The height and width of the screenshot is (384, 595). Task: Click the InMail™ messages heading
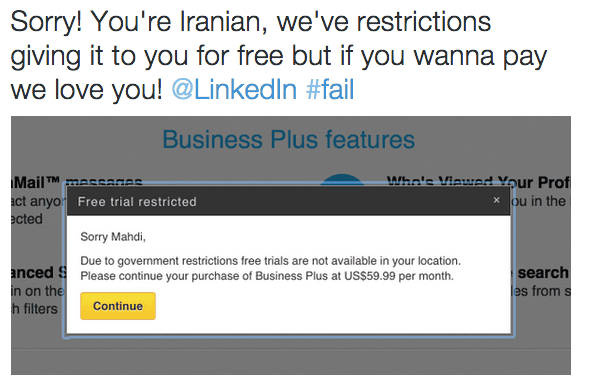[77, 182]
